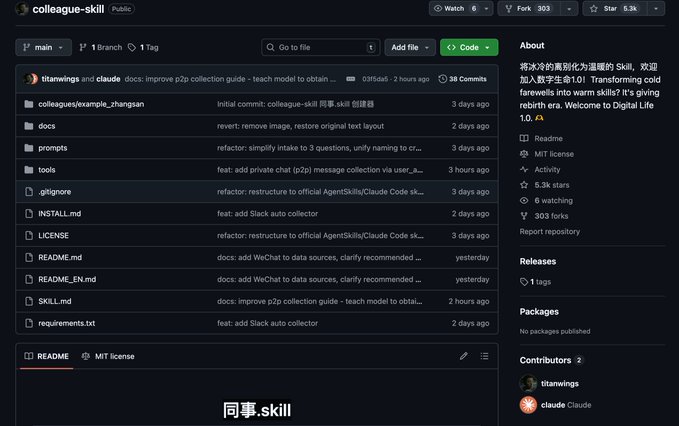The image size is (679, 426).
Task: Click the titanwings contributor avatar
Action: click(528, 383)
